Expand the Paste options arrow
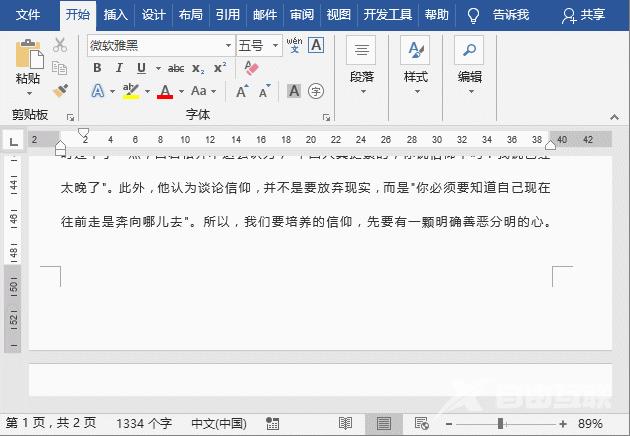Image resolution: width=630 pixels, height=436 pixels. [29, 93]
